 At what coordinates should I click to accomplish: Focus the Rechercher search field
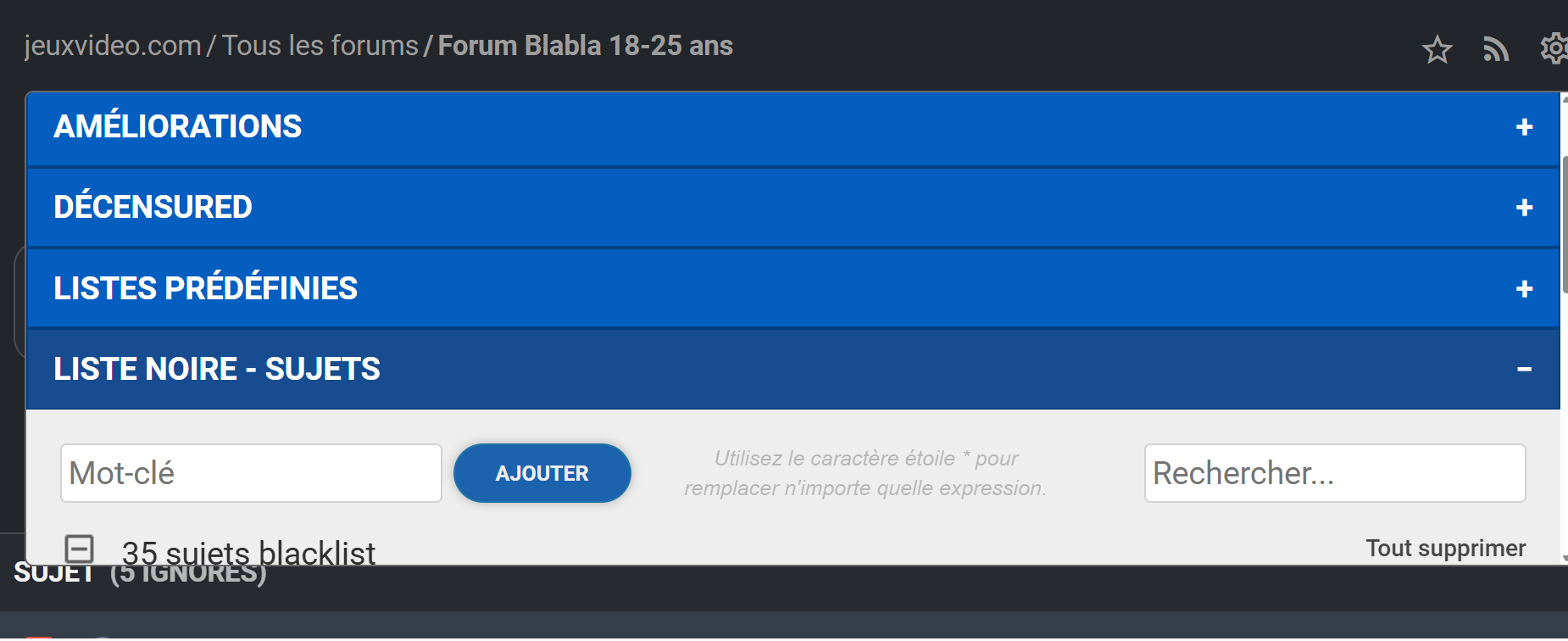point(1334,473)
